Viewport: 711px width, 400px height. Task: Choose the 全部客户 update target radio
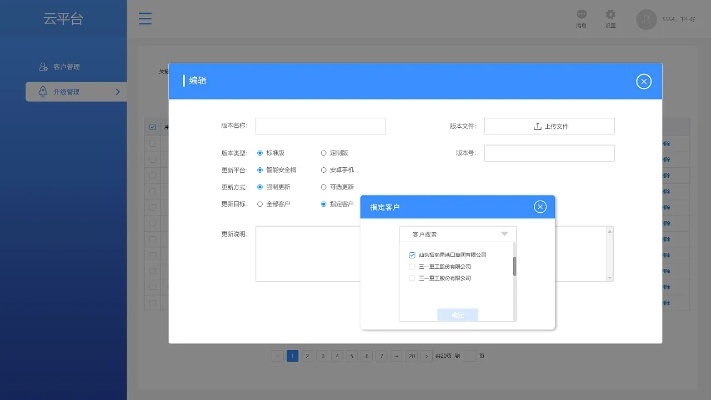point(260,204)
